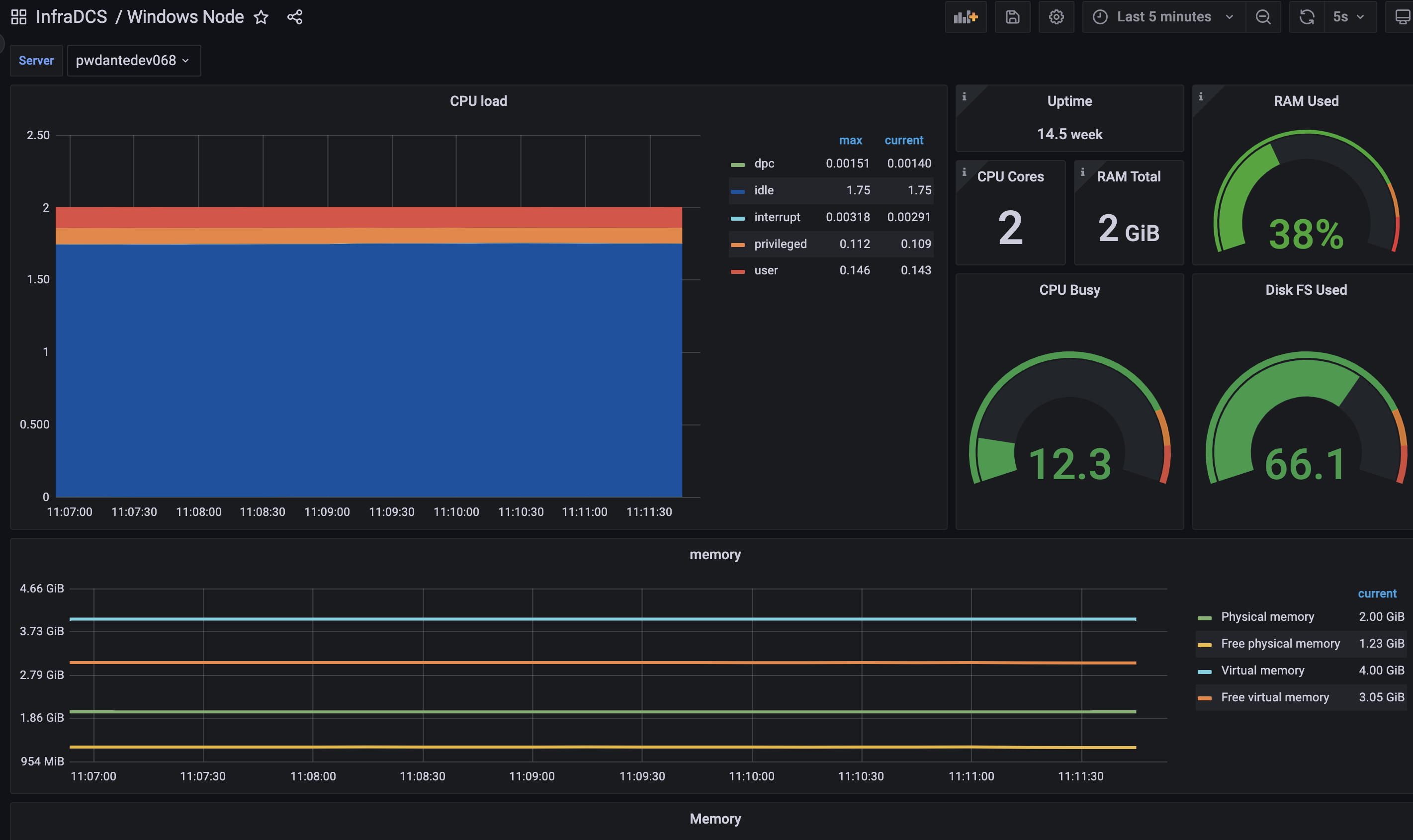Toggle idle series in CPU load legend
The height and width of the screenshot is (840, 1413).
point(764,190)
